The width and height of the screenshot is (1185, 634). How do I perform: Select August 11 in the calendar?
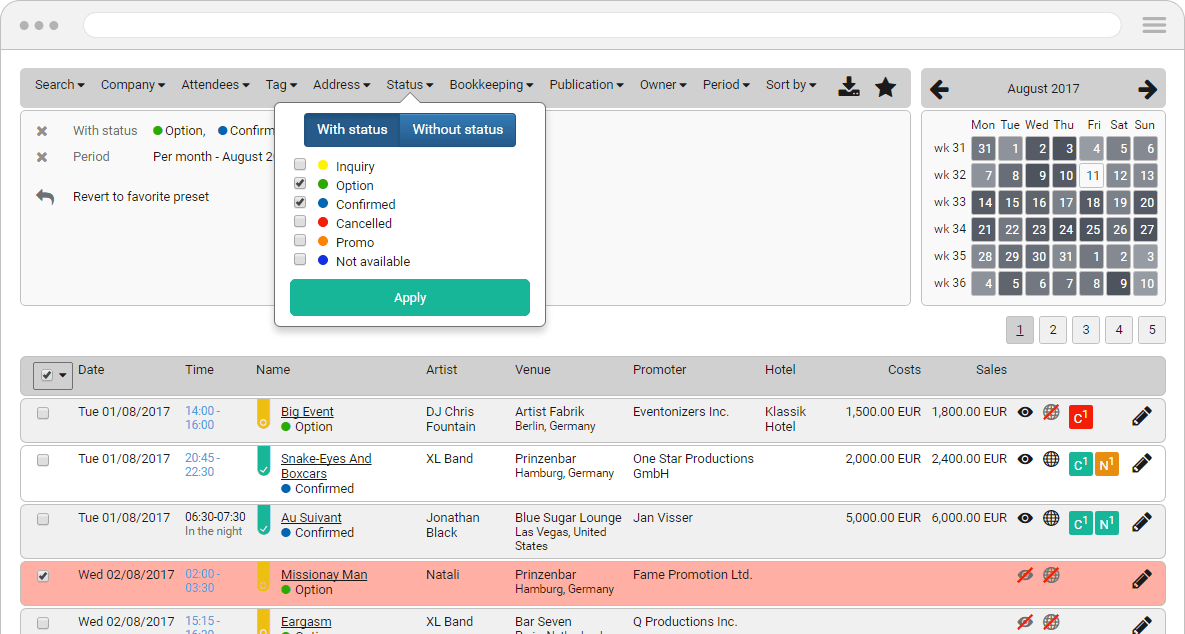click(x=1092, y=176)
